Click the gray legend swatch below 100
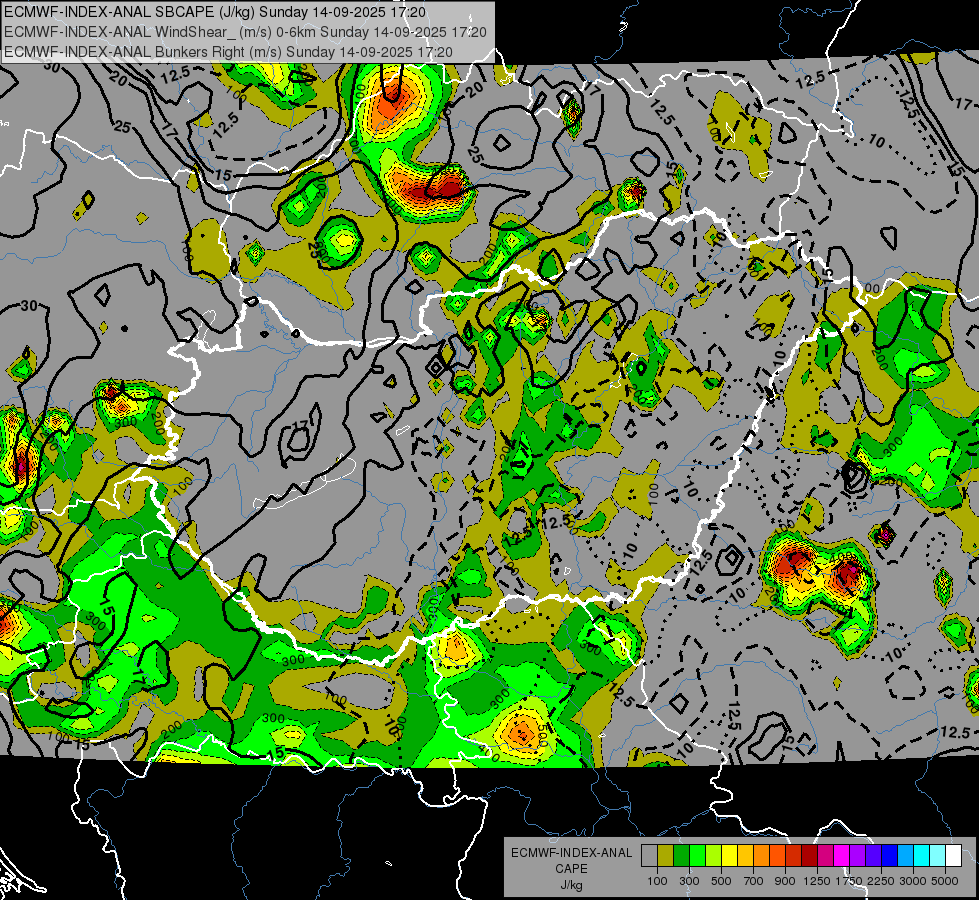This screenshot has width=979, height=900. [649, 856]
